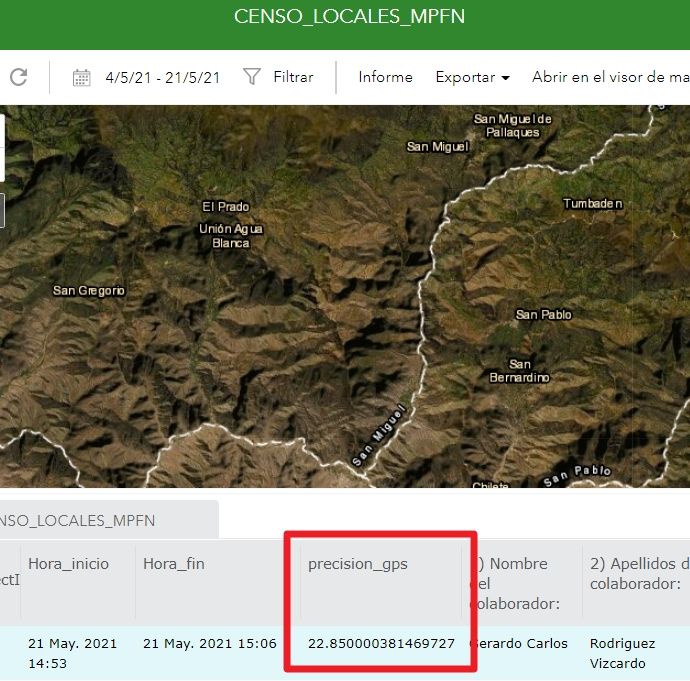The height and width of the screenshot is (681, 690).
Task: Click the Rodriguez Vizcardo cell
Action: pyautogui.click(x=622, y=653)
